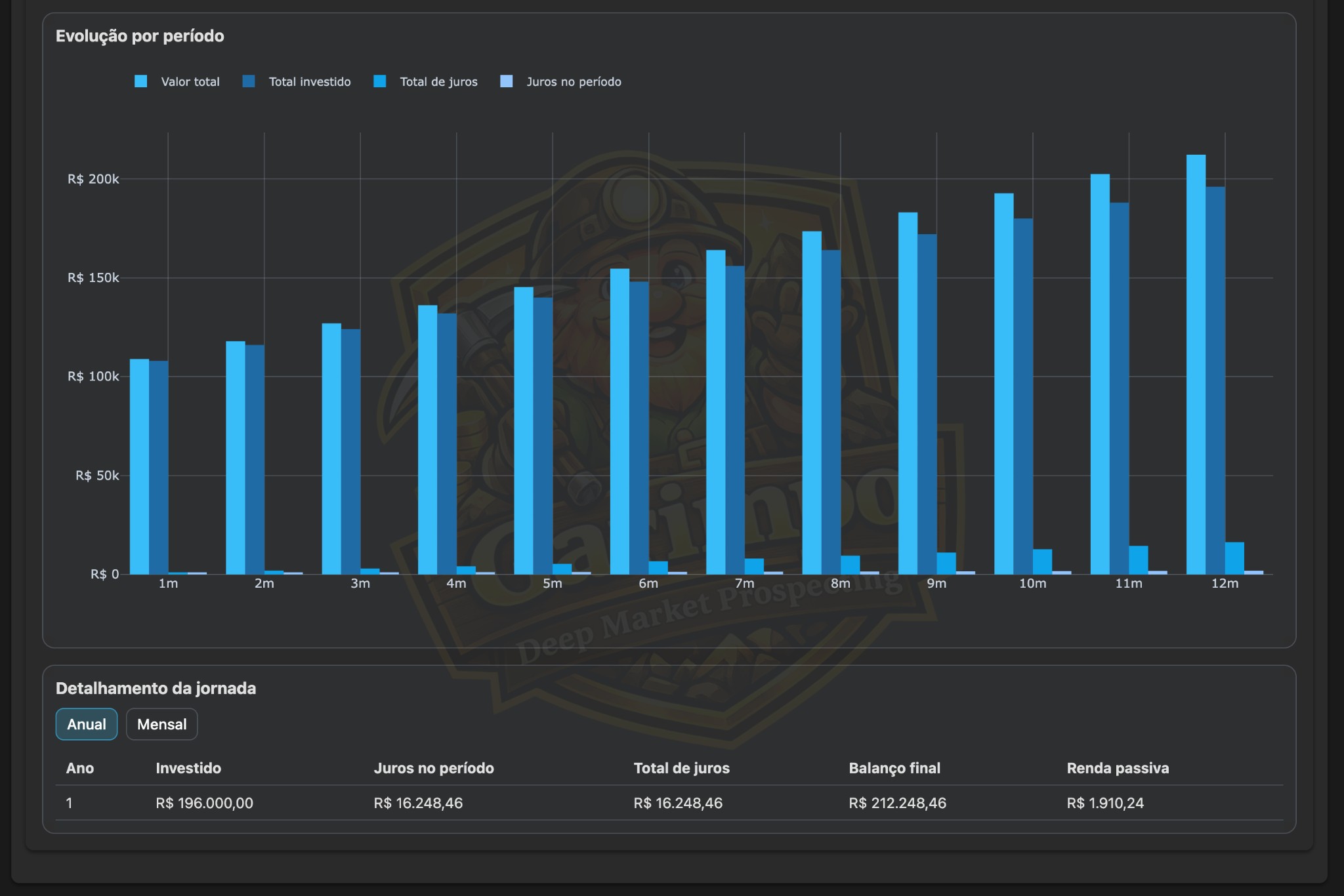Toggle the Total investido legend swatch
Screen dimensions: 1344x896
[x=249, y=81]
